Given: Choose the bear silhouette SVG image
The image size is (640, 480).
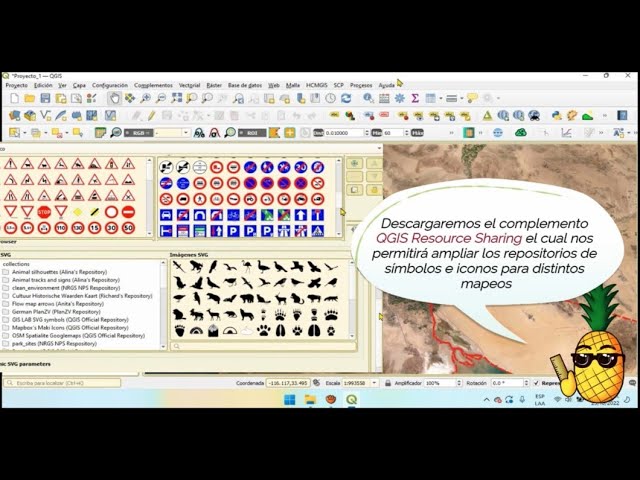Looking at the screenshot, I should click(247, 299).
